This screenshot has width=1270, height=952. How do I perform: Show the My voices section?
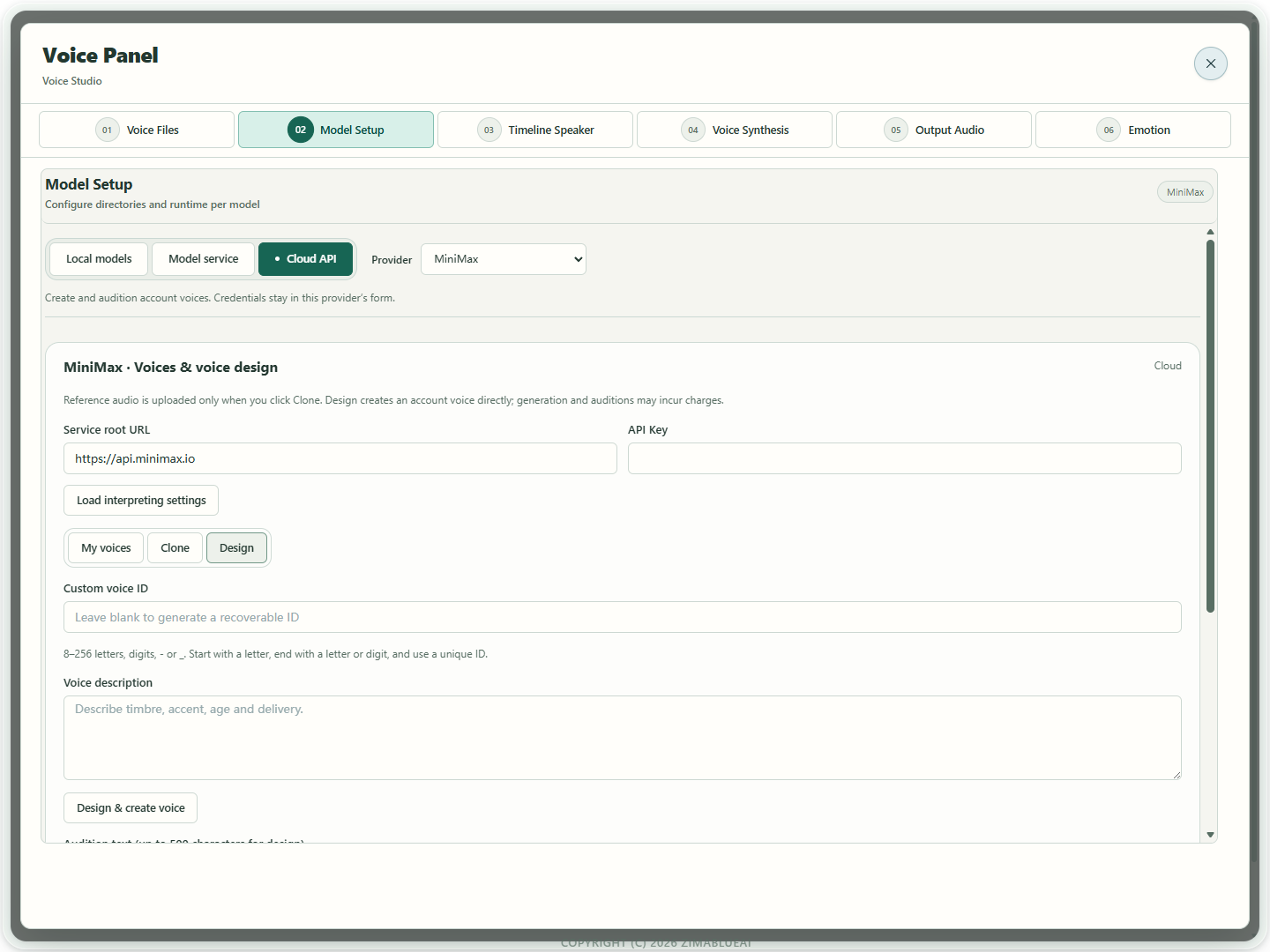[x=106, y=548]
